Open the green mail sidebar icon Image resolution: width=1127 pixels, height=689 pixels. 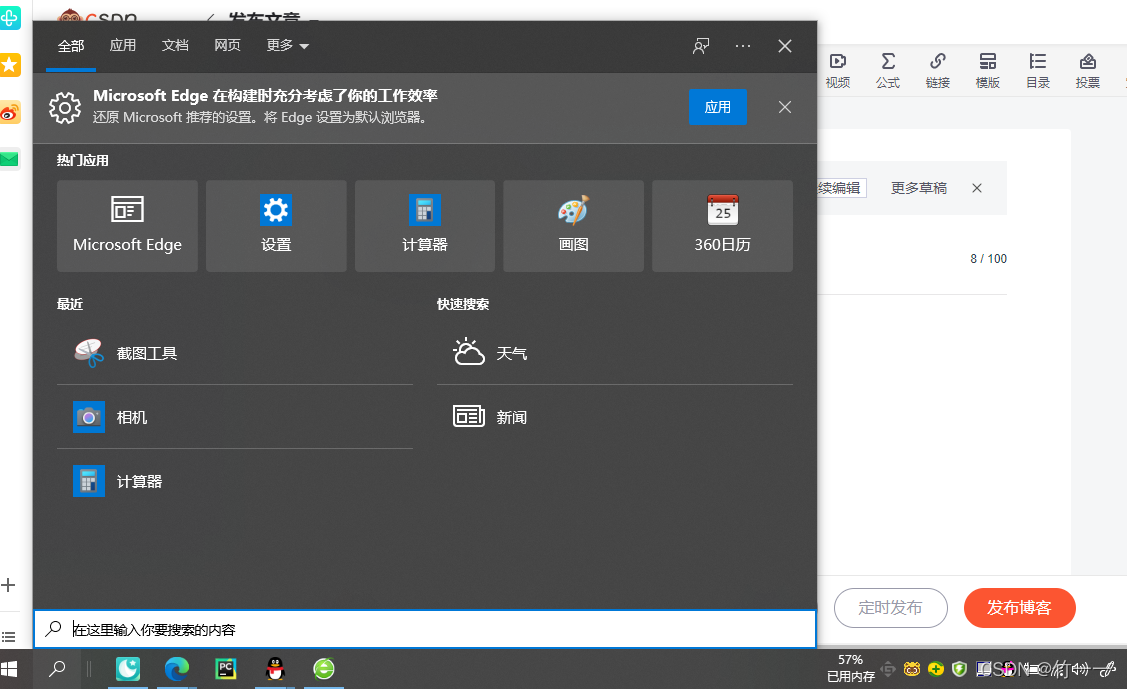(9, 159)
